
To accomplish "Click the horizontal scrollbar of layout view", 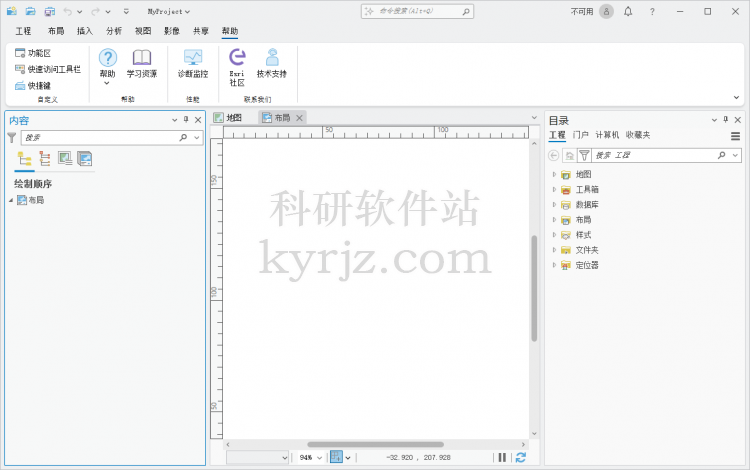I will tap(375, 444).
